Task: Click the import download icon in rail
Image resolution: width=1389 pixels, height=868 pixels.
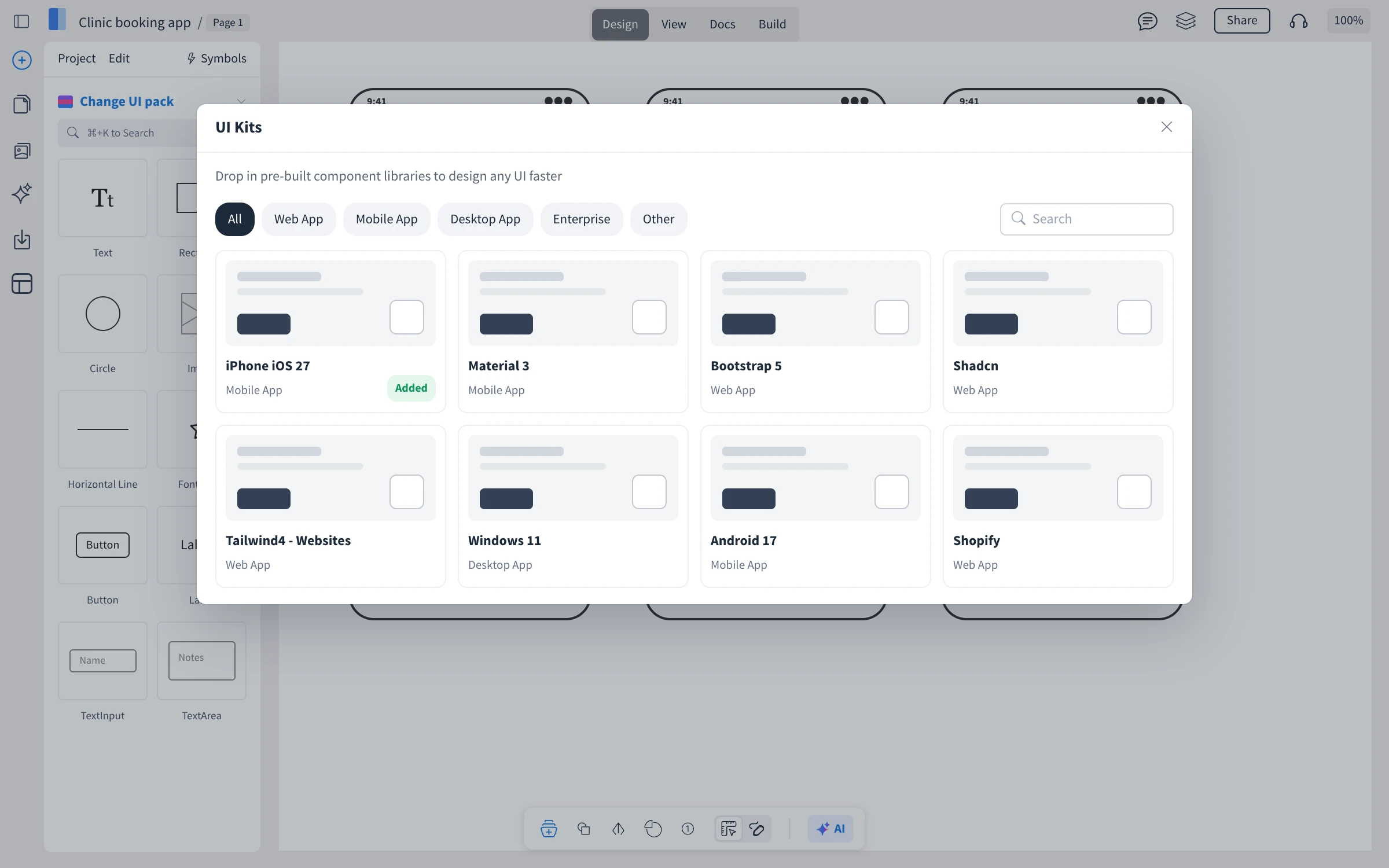Action: (x=22, y=240)
